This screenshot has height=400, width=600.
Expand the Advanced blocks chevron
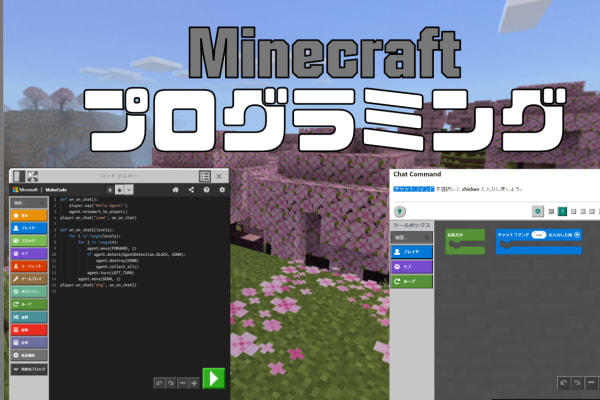coord(29,369)
